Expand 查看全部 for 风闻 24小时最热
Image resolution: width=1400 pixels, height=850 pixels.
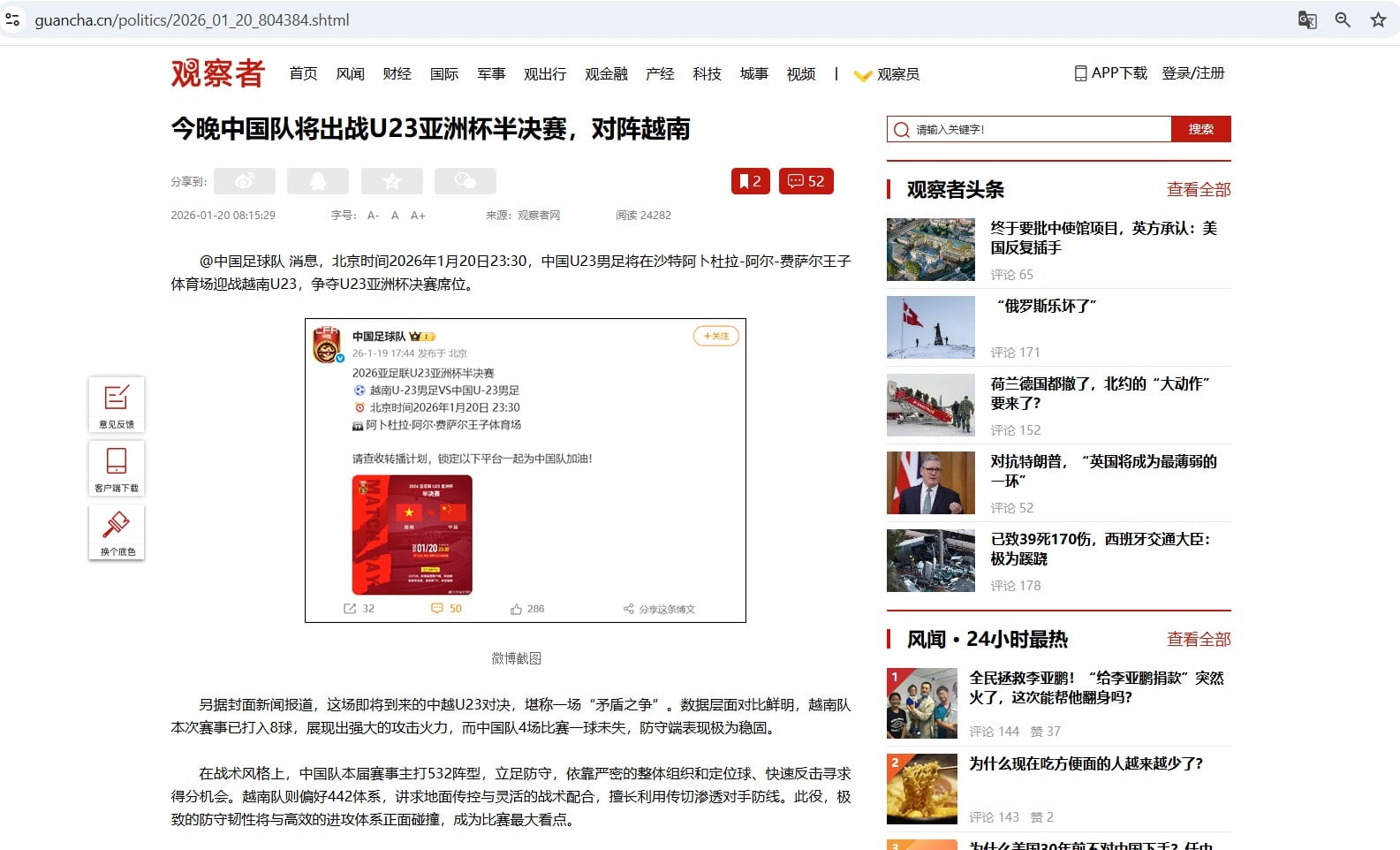pyautogui.click(x=1198, y=640)
